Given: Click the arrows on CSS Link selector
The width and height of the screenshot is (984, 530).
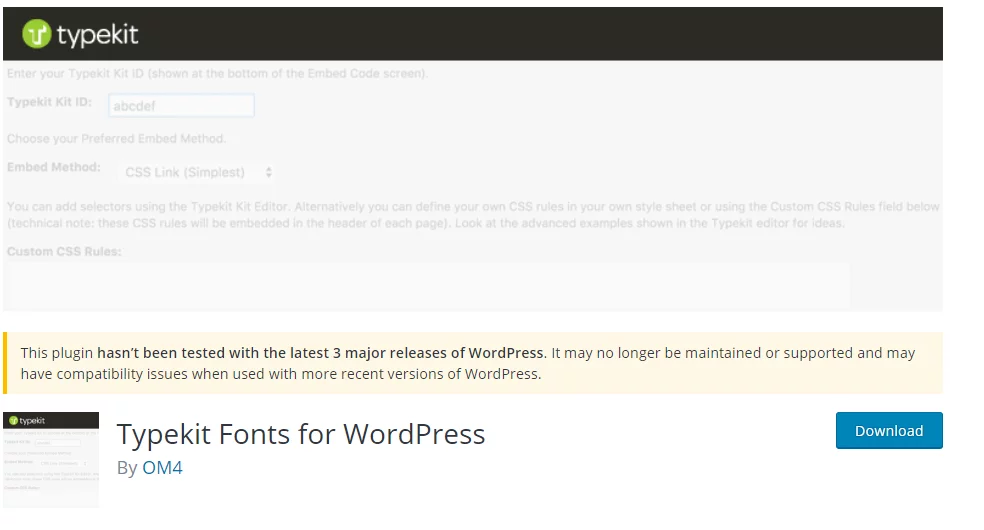Looking at the screenshot, I should [x=268, y=172].
